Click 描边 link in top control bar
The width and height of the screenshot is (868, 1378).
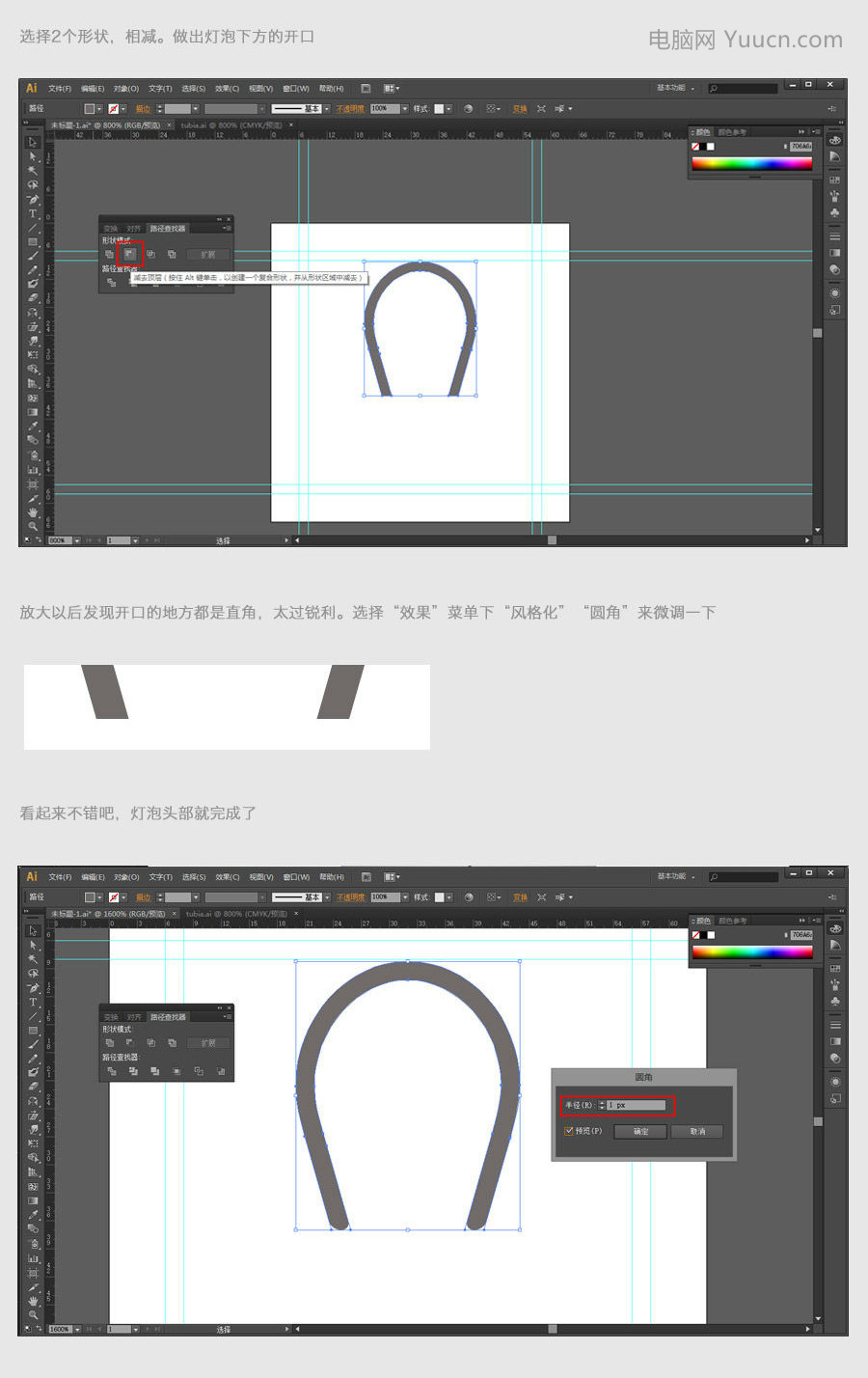click(143, 109)
